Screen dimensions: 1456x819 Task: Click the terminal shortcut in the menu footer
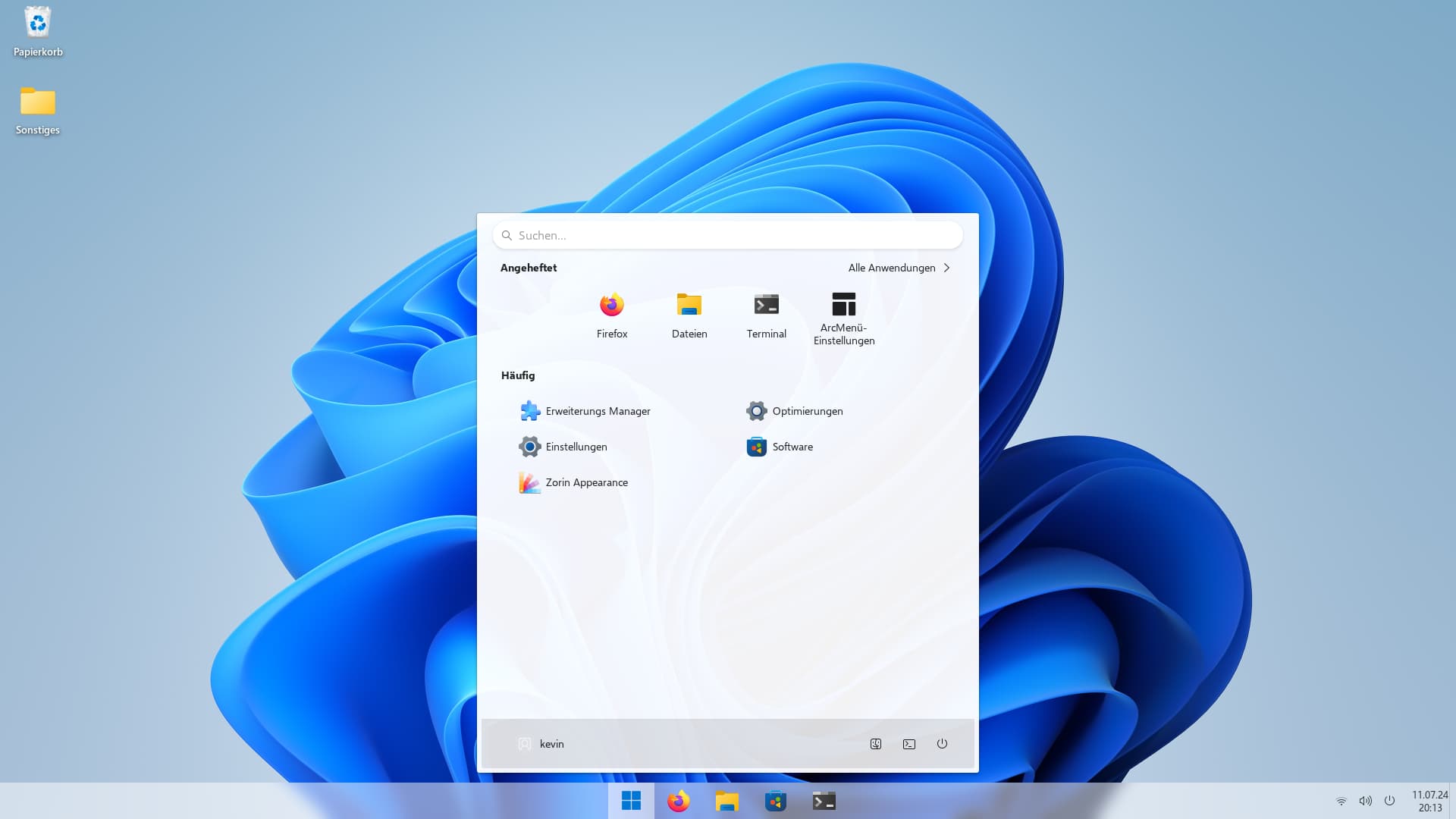pyautogui.click(x=908, y=744)
